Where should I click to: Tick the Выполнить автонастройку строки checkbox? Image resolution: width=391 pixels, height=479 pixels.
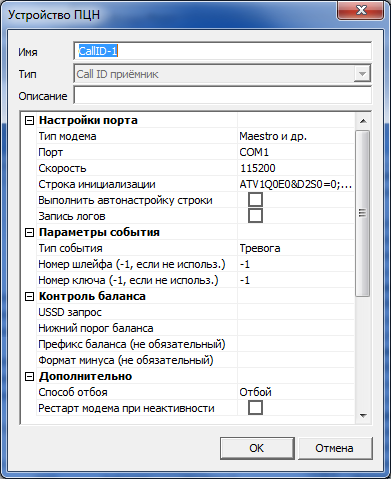pyautogui.click(x=255, y=200)
